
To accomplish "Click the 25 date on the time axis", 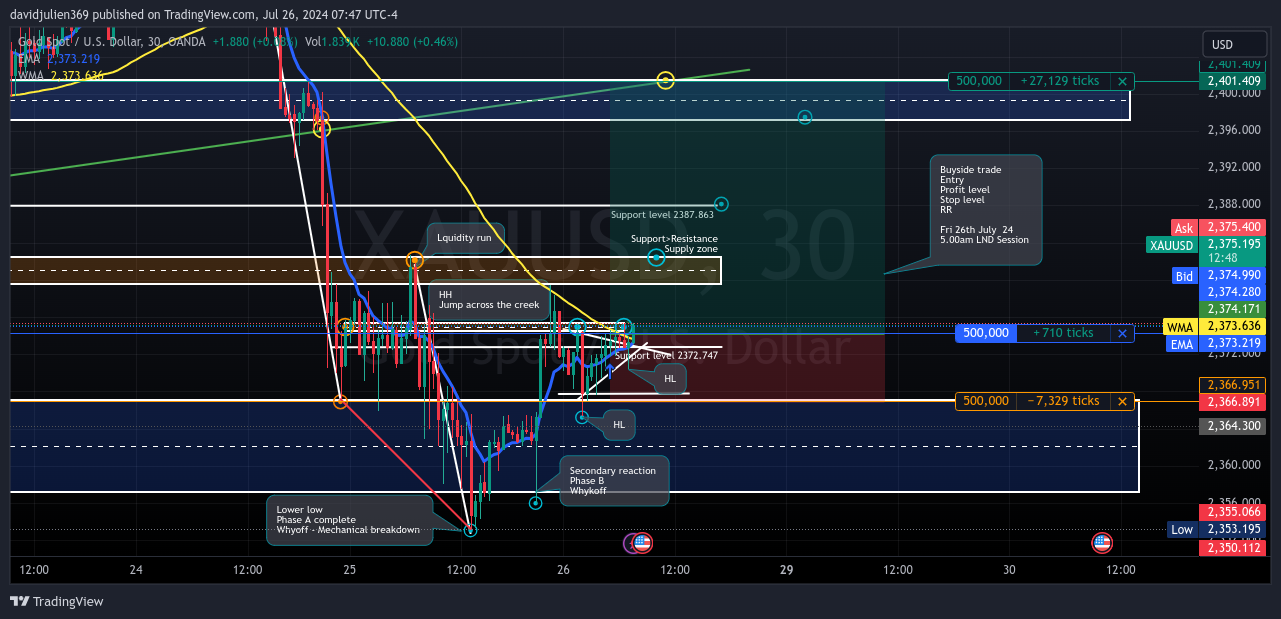I will [349, 570].
